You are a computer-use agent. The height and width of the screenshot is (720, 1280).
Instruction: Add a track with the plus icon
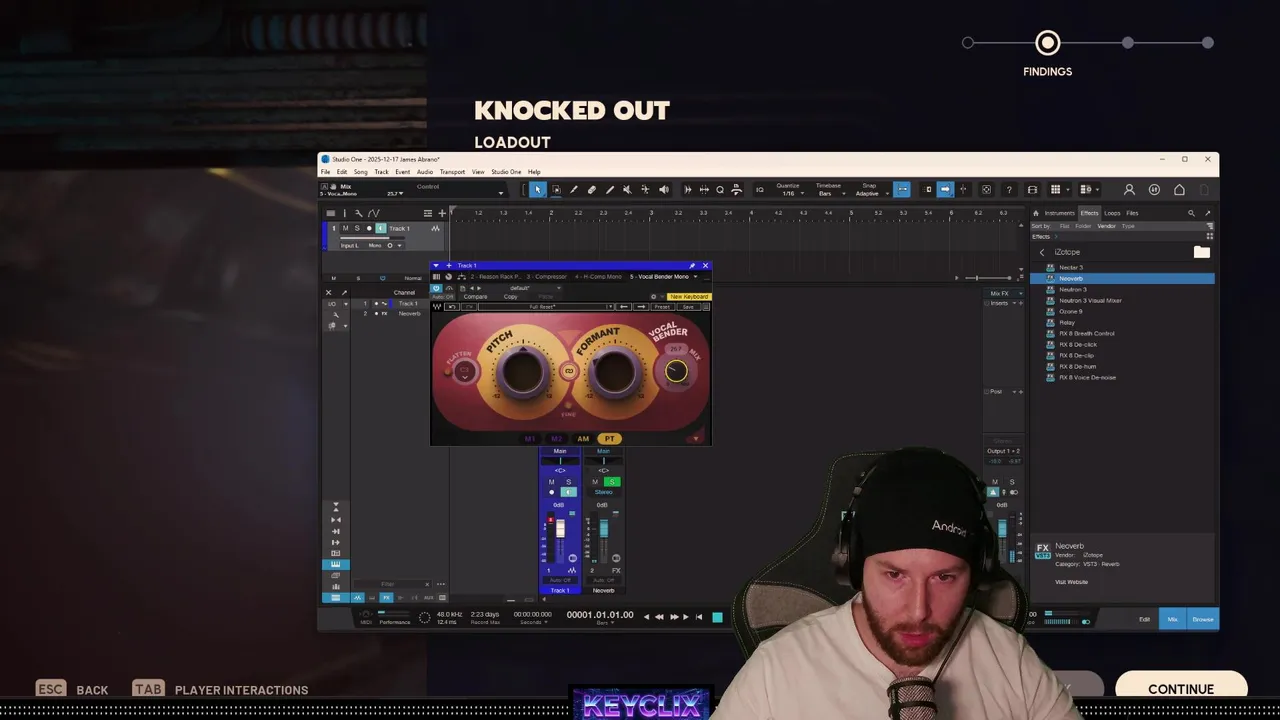coord(442,213)
